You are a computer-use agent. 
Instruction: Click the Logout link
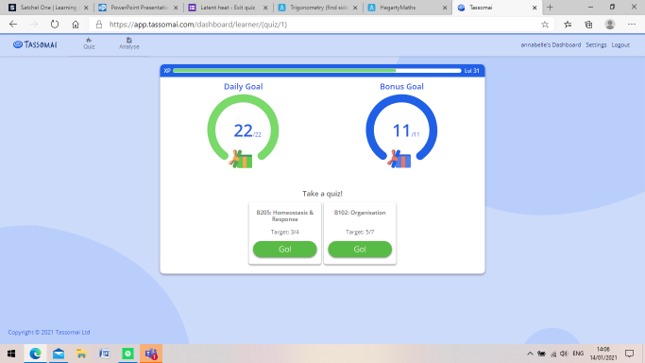pos(620,44)
